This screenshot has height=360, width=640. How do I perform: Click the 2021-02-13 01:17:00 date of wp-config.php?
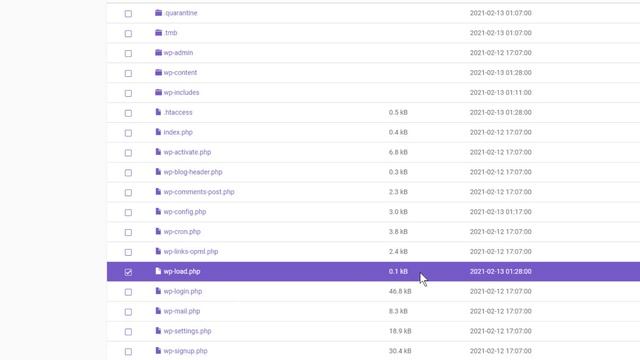coord(500,212)
